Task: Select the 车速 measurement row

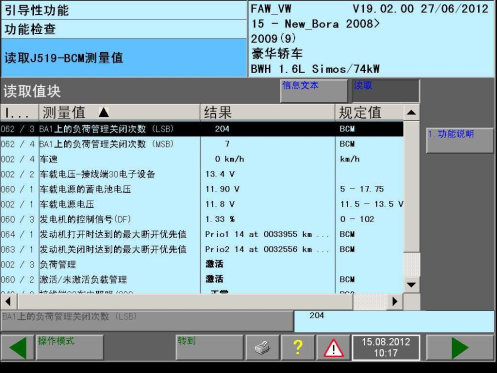Action: 201,159
